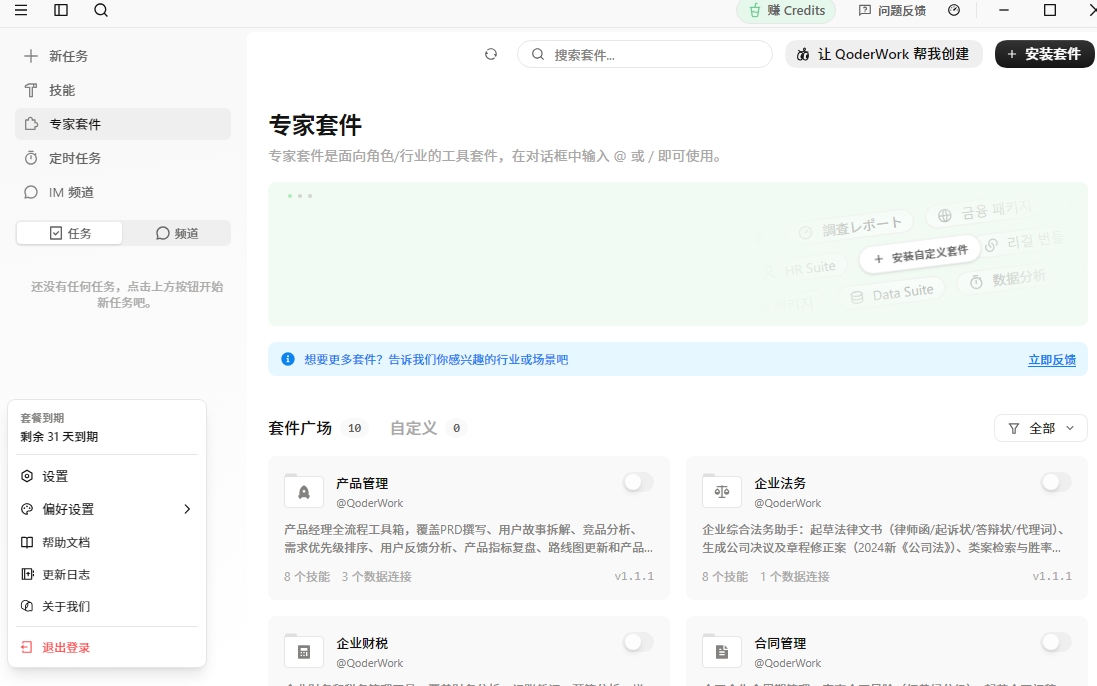
Task: Open the hamburger menu icon
Action: (21, 10)
